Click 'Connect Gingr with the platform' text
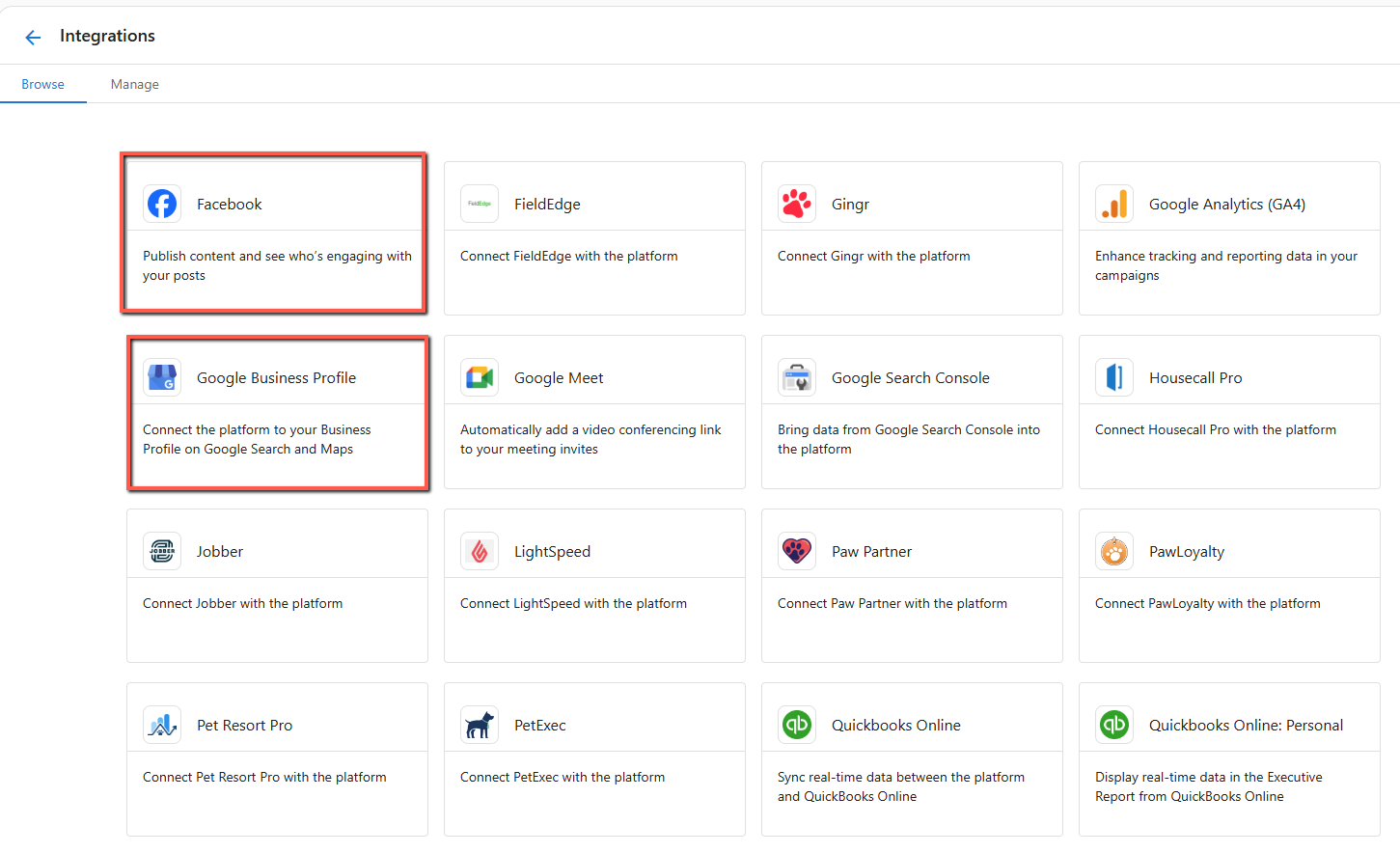The image size is (1400, 853). pos(874,256)
